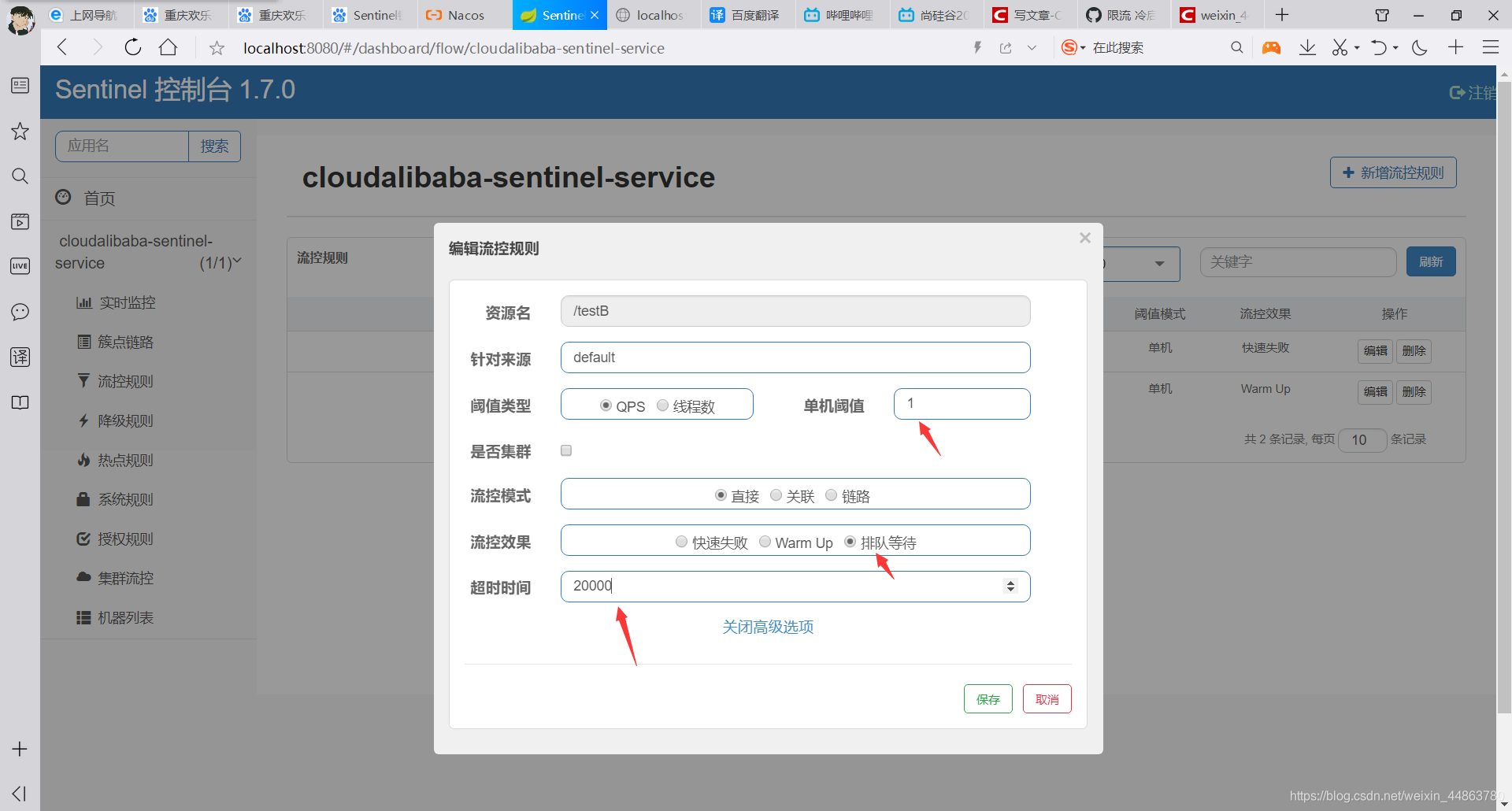
Task: Open sidebar LIVE icon
Action: [20, 266]
